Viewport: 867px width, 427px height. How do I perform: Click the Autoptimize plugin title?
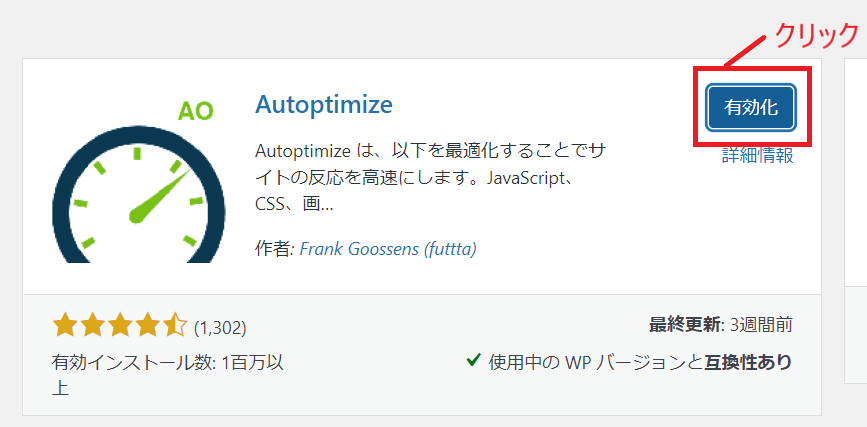click(324, 104)
